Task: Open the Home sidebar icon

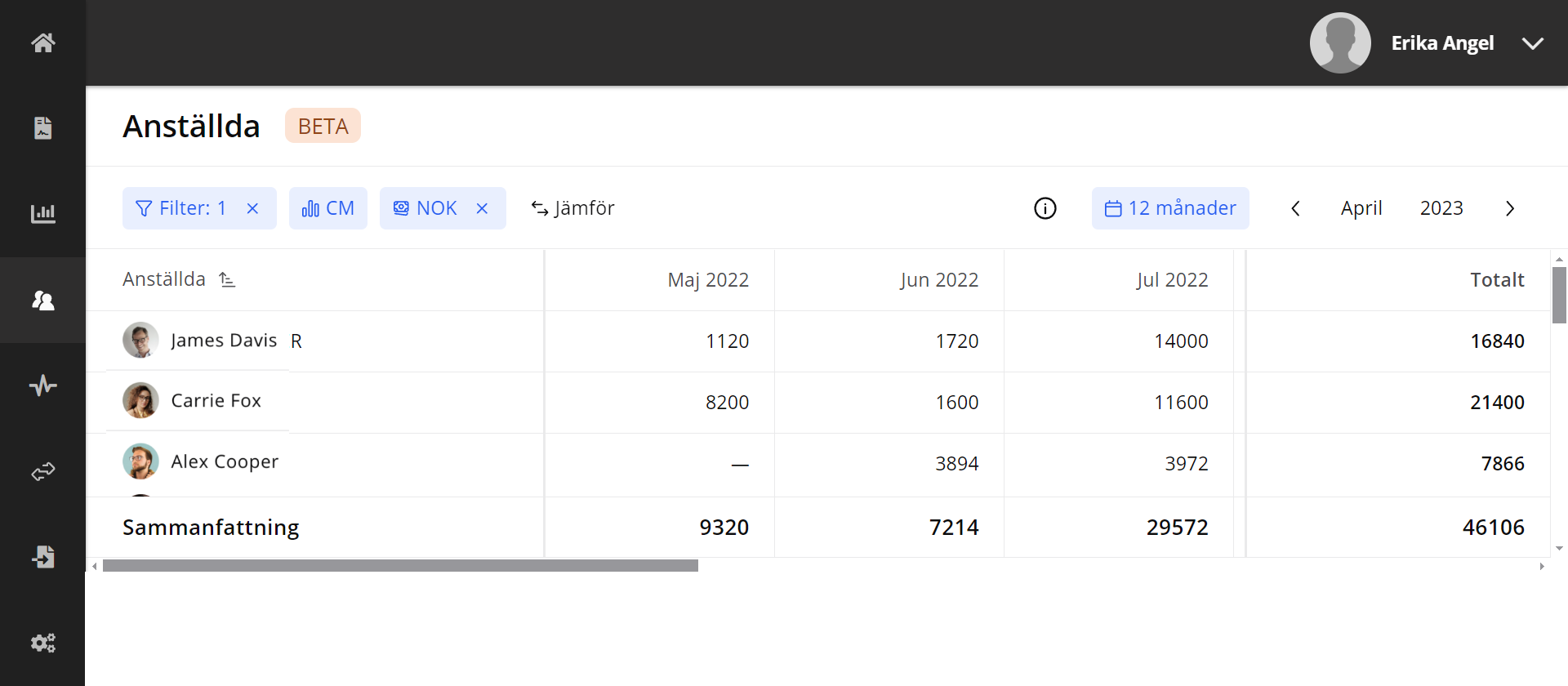Action: (x=42, y=42)
